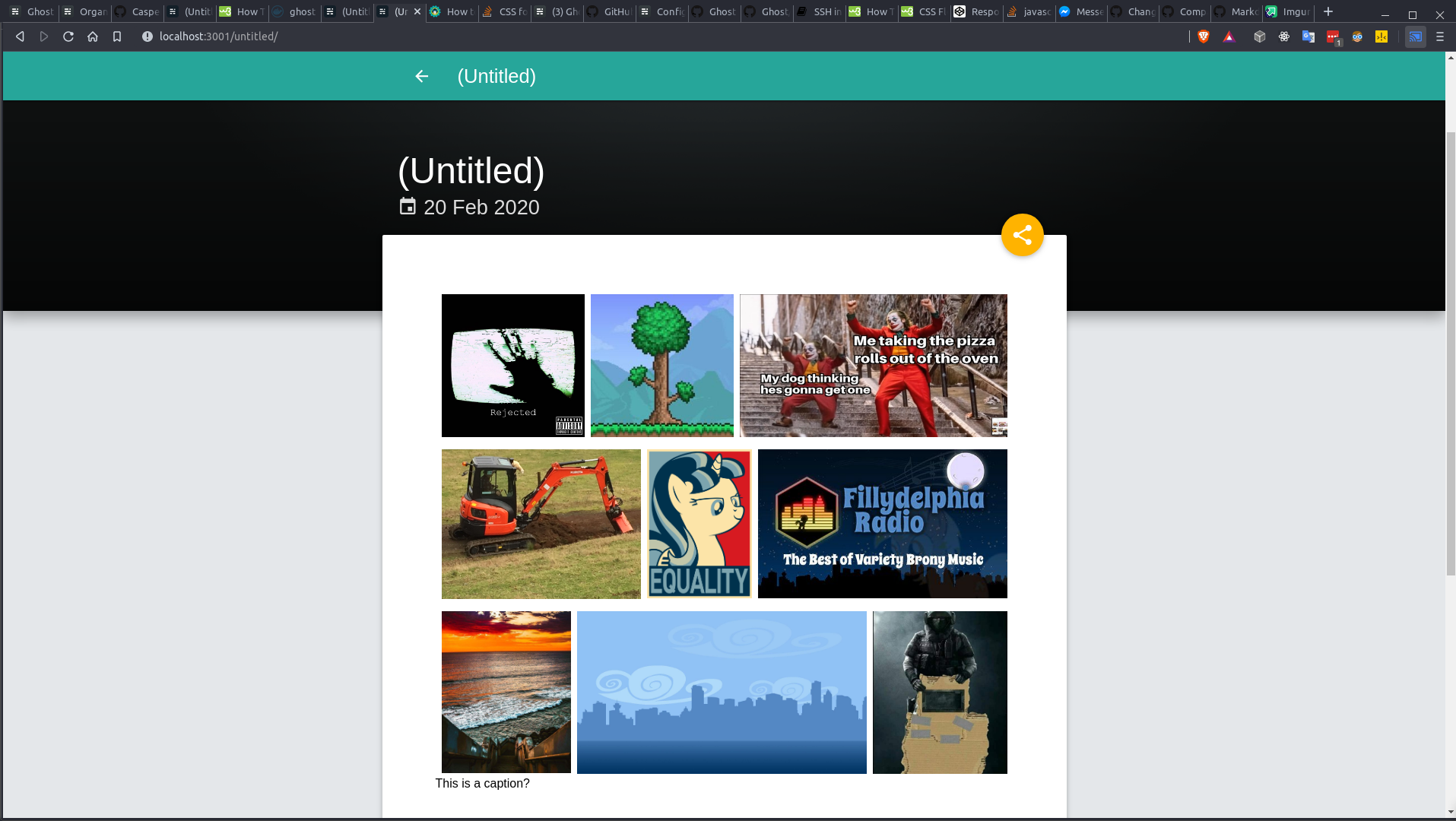
Task: Open the blue city skyline image
Action: click(722, 693)
